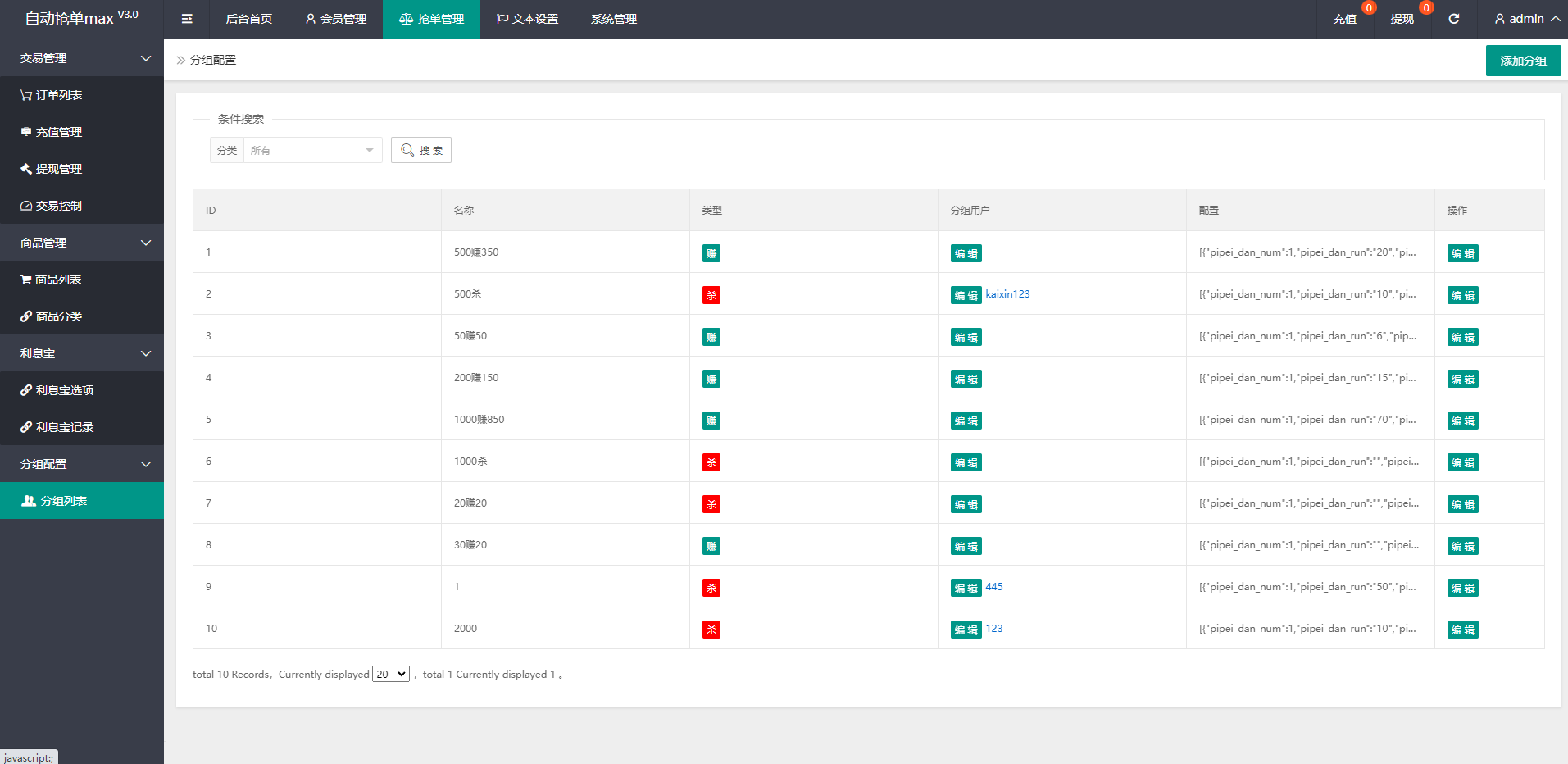This screenshot has width=1568, height=764.
Task: Open 交易控制 in the sidebar
Action: tap(52, 206)
